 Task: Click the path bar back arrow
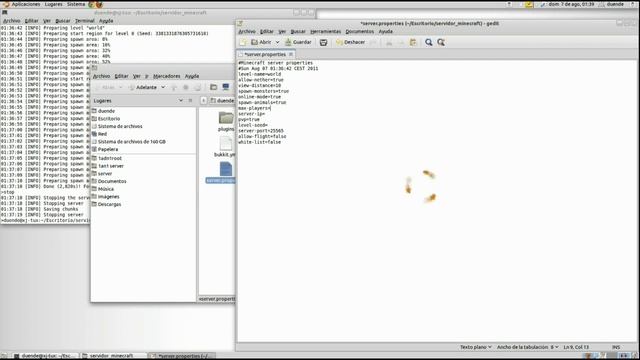203,100
